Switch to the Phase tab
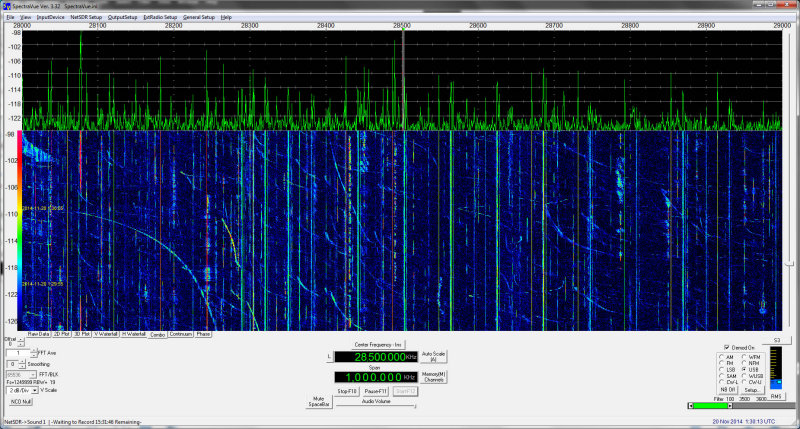The height and width of the screenshot is (429, 800). 203,334
